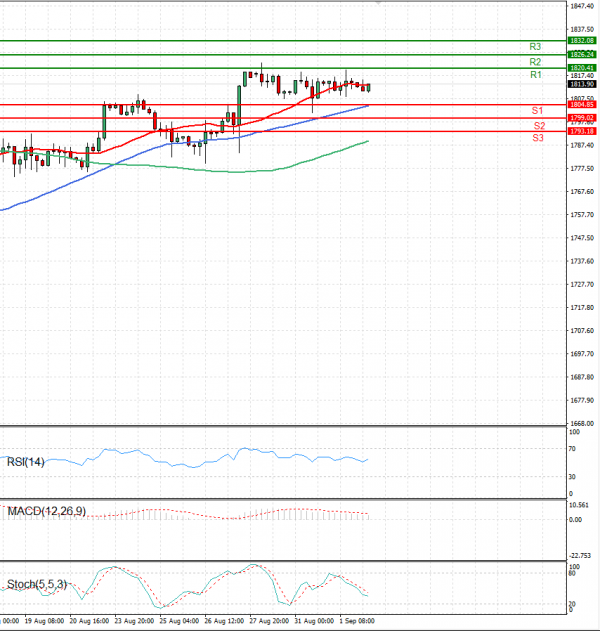The image size is (600, 631).
Task: Click the 23 Aug 20:00 time label
Action: [x=134, y=621]
